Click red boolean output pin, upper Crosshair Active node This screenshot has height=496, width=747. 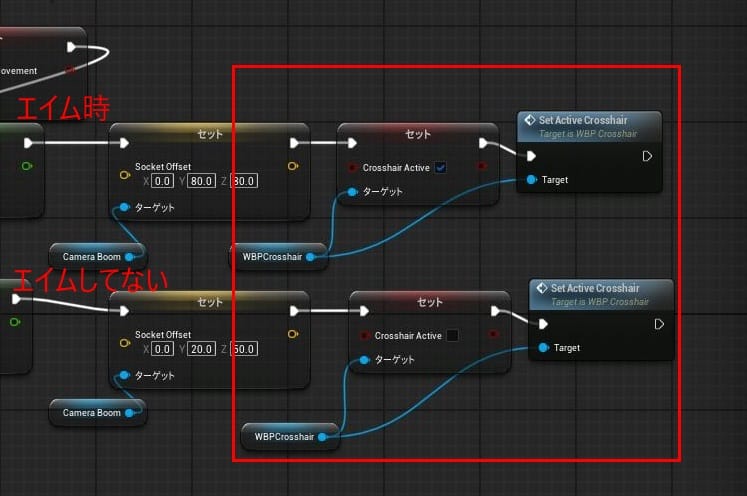coord(482,166)
